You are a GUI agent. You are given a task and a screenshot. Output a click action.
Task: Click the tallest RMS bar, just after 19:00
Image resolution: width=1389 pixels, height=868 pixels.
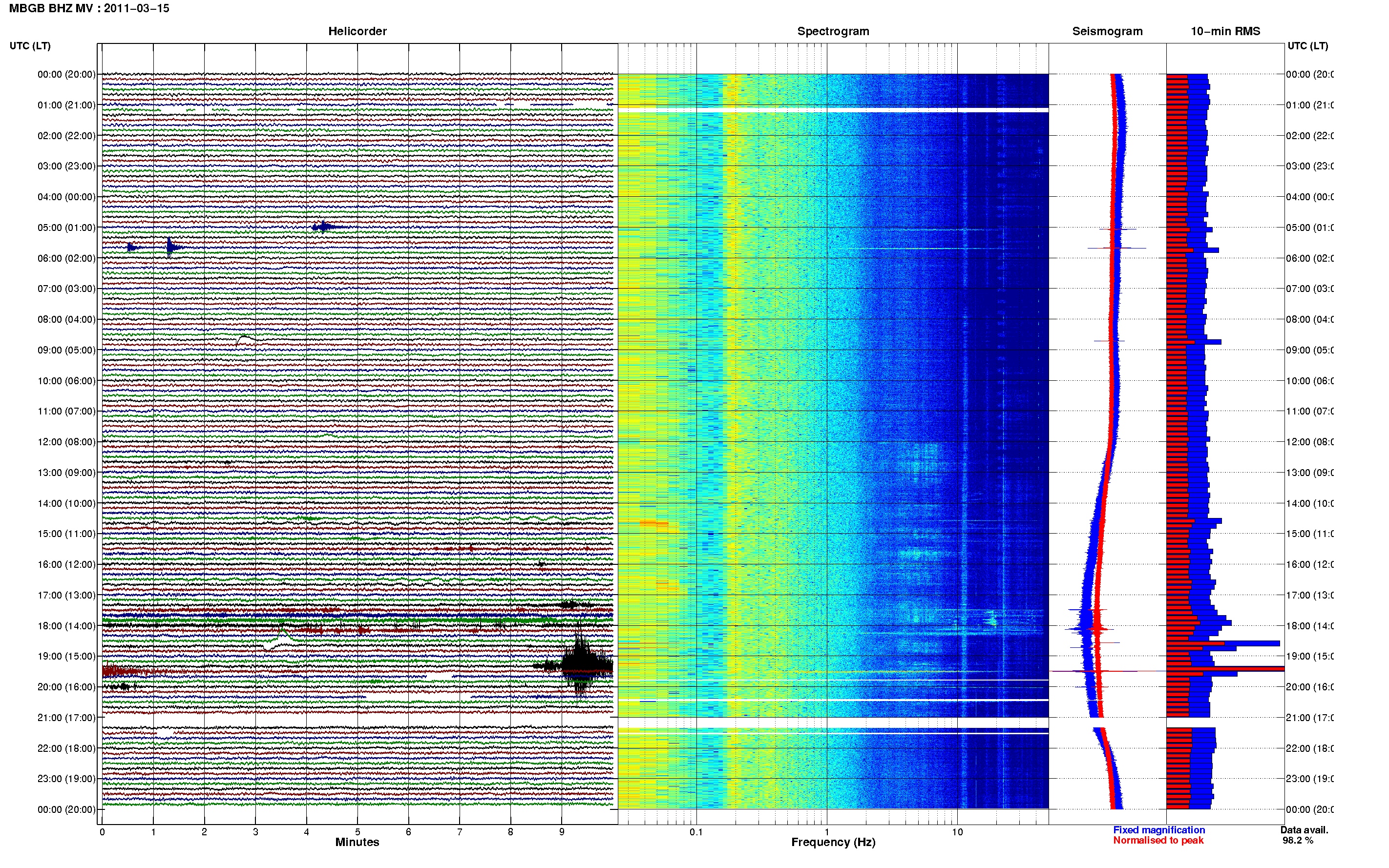point(1225,669)
